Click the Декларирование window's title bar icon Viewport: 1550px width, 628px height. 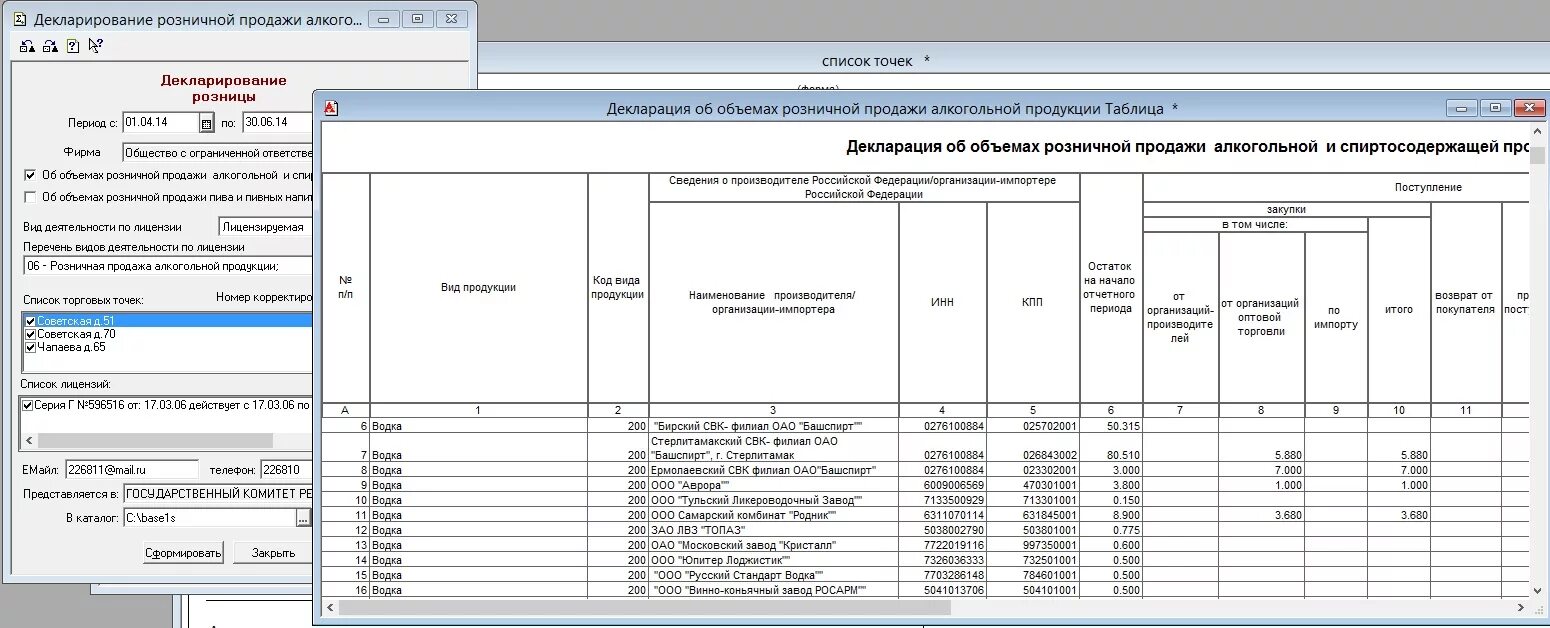18,19
